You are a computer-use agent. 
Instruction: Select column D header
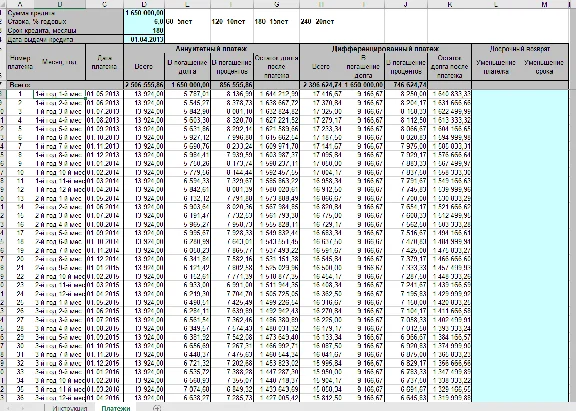(x=144, y=4)
